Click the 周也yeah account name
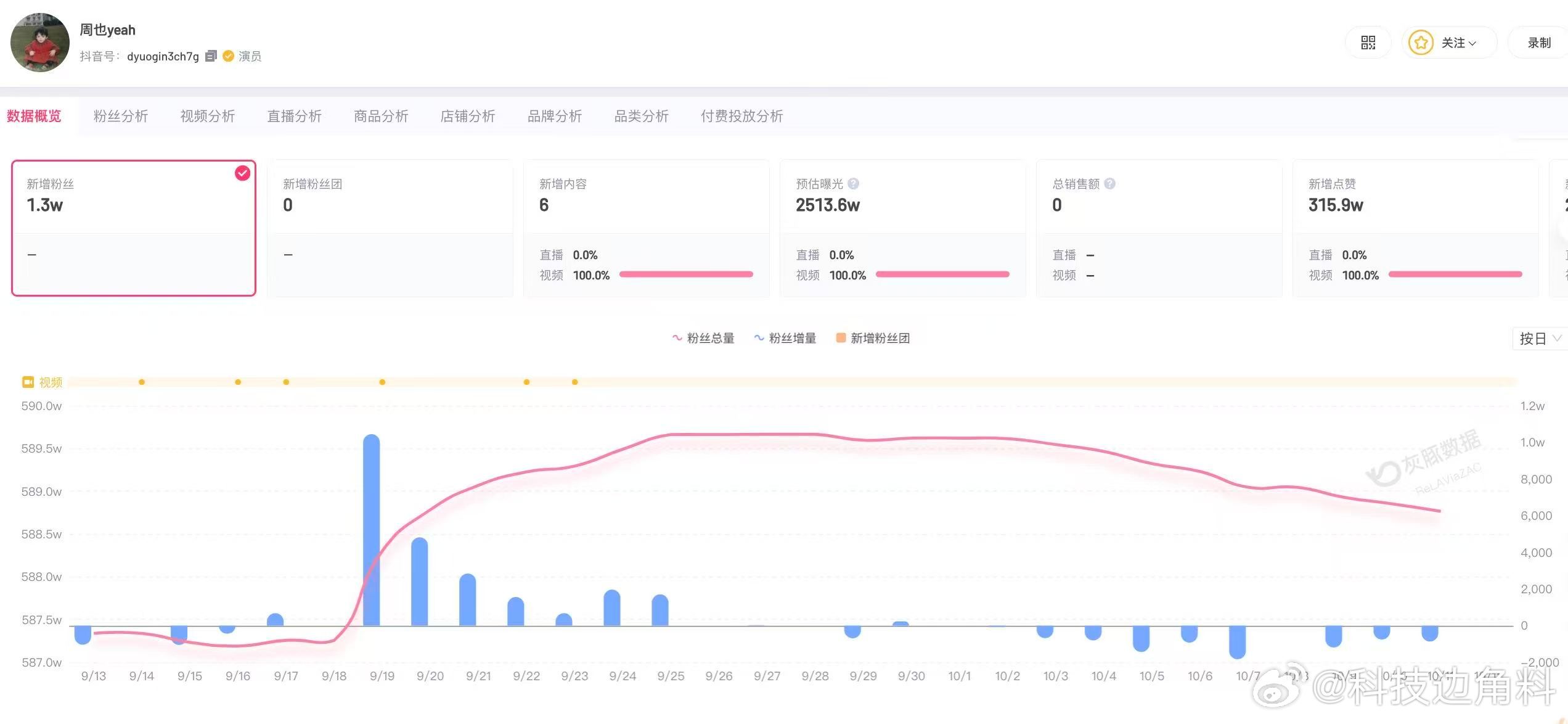This screenshot has height=724, width=1568. [x=107, y=30]
